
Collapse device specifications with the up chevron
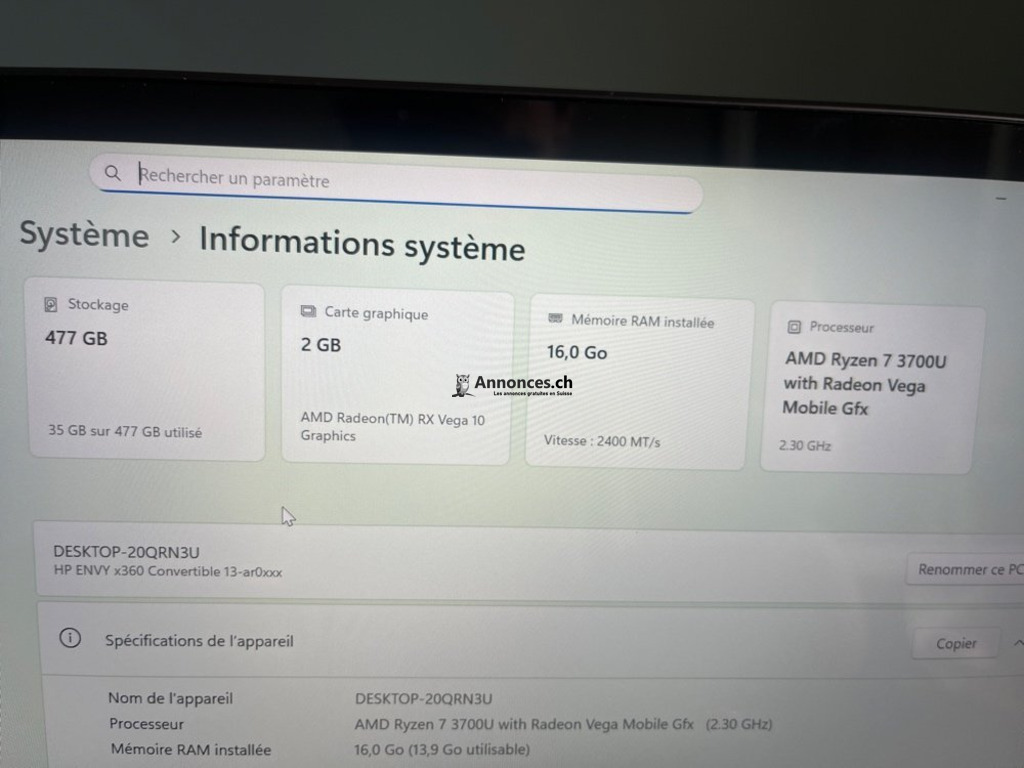1017,643
